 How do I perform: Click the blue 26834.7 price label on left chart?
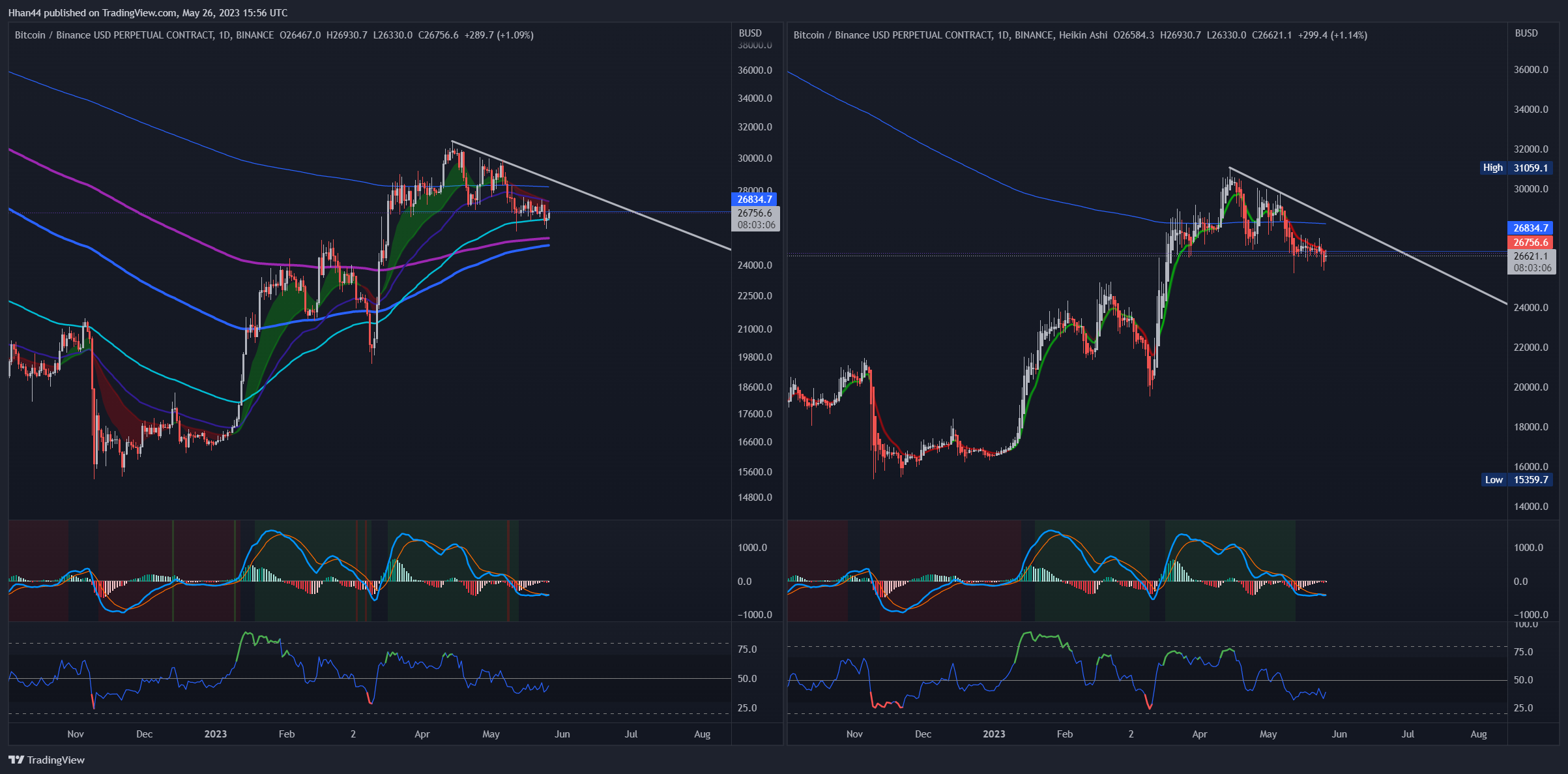[754, 200]
